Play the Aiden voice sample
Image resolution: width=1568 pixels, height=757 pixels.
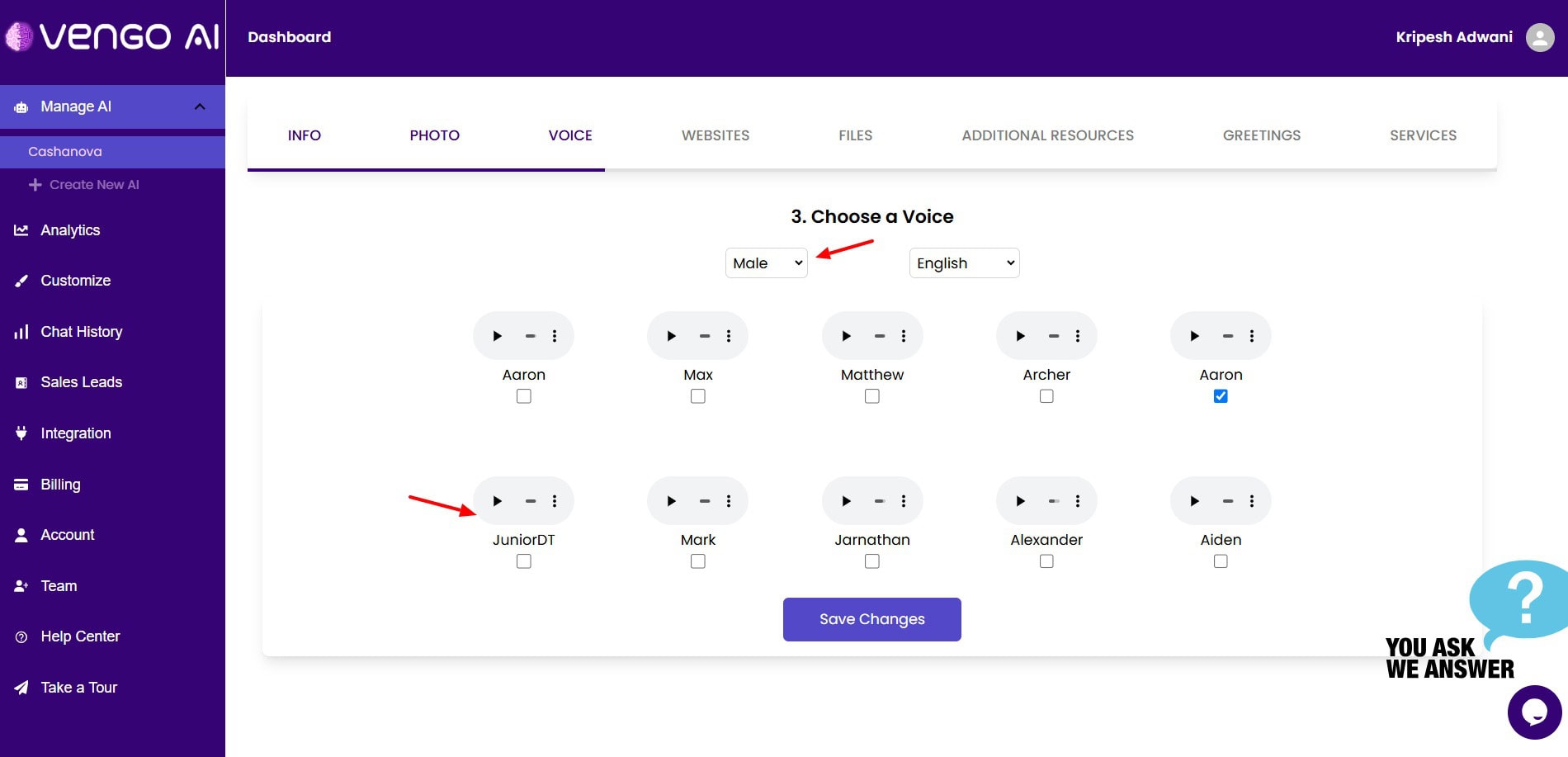click(1195, 501)
